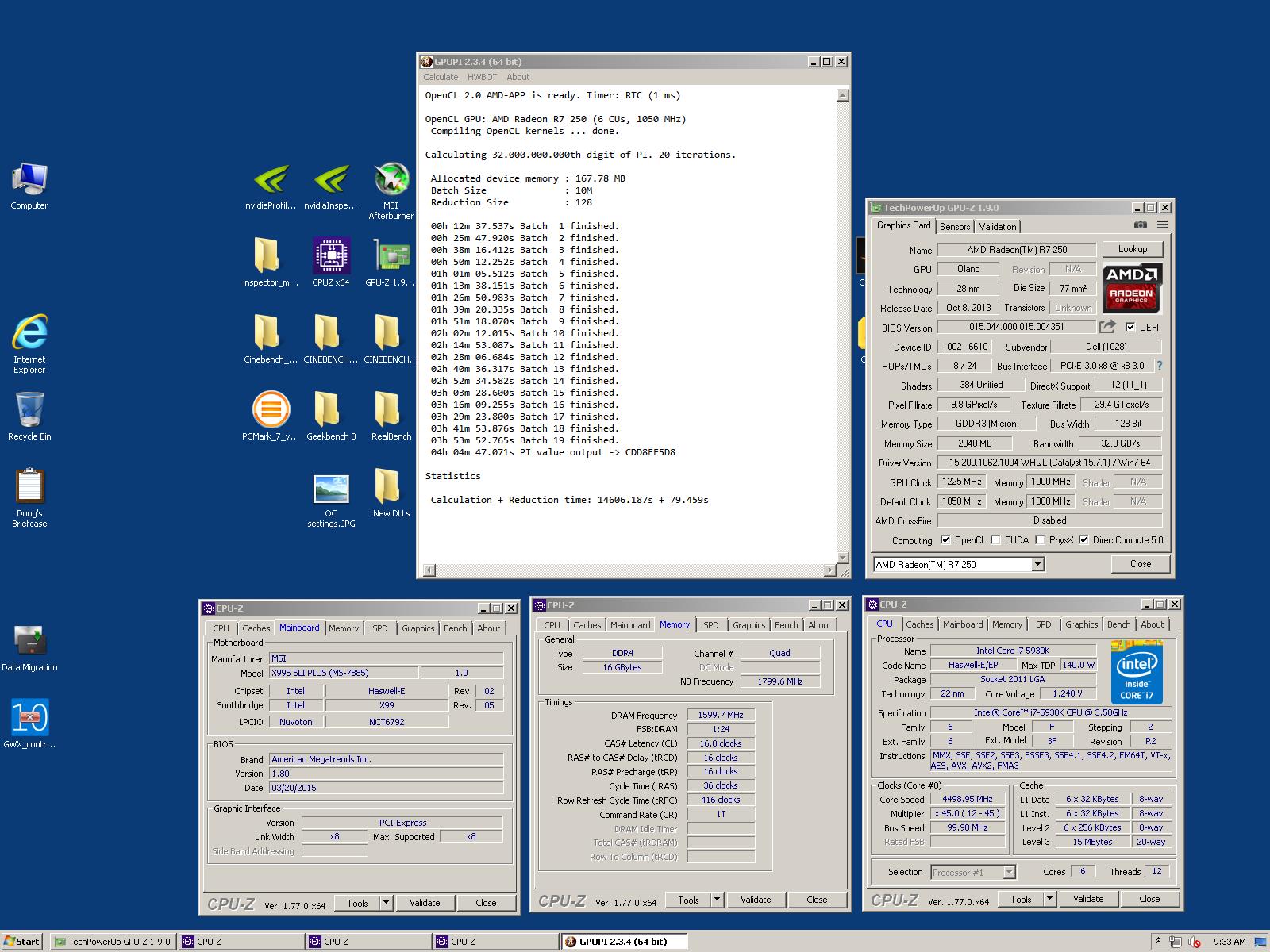This screenshot has height=952, width=1270.
Task: Expand Tools dropdown arrow in Memory CPU-Z
Action: pos(718,900)
